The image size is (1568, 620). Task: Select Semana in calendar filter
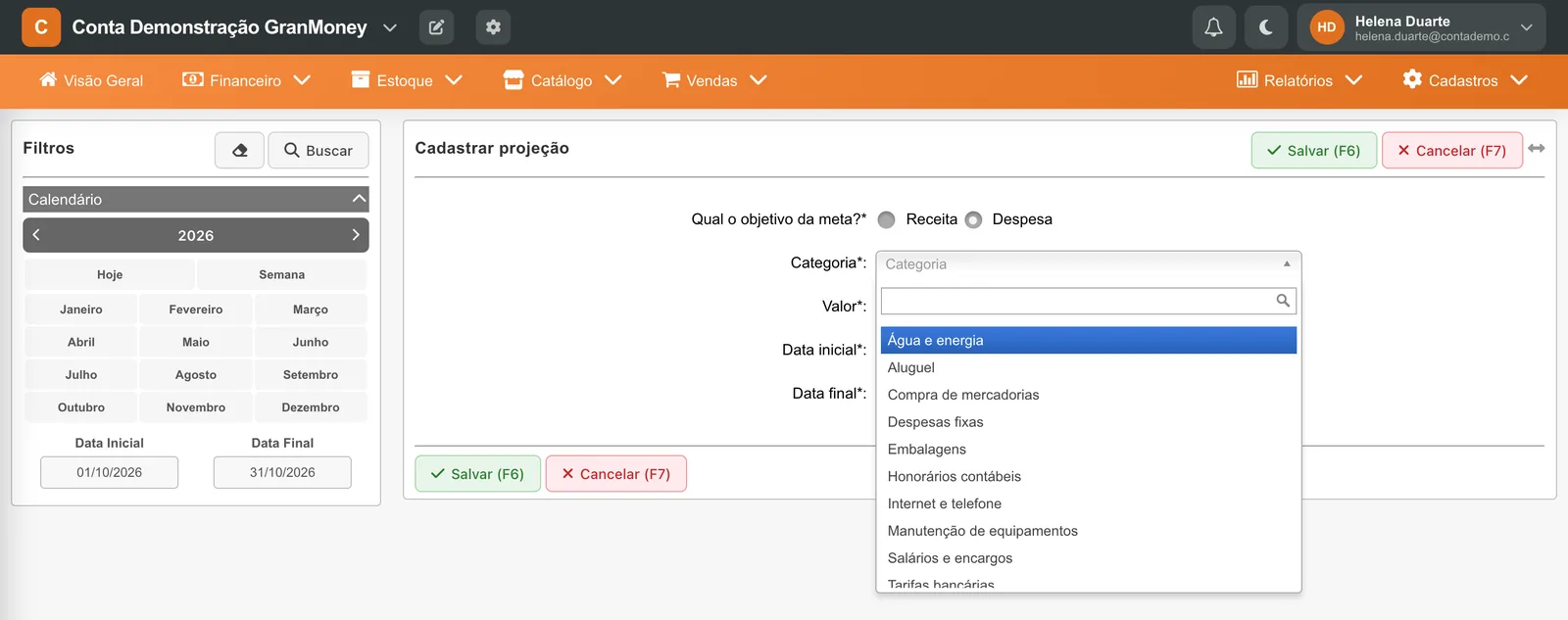(282, 275)
